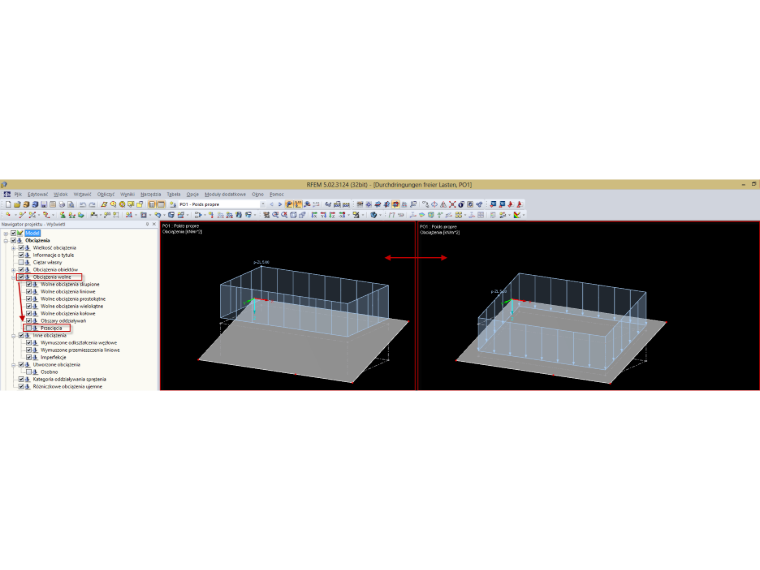This screenshot has height=570, width=760.
Task: Click the Redo arrow icon
Action: tap(92, 205)
